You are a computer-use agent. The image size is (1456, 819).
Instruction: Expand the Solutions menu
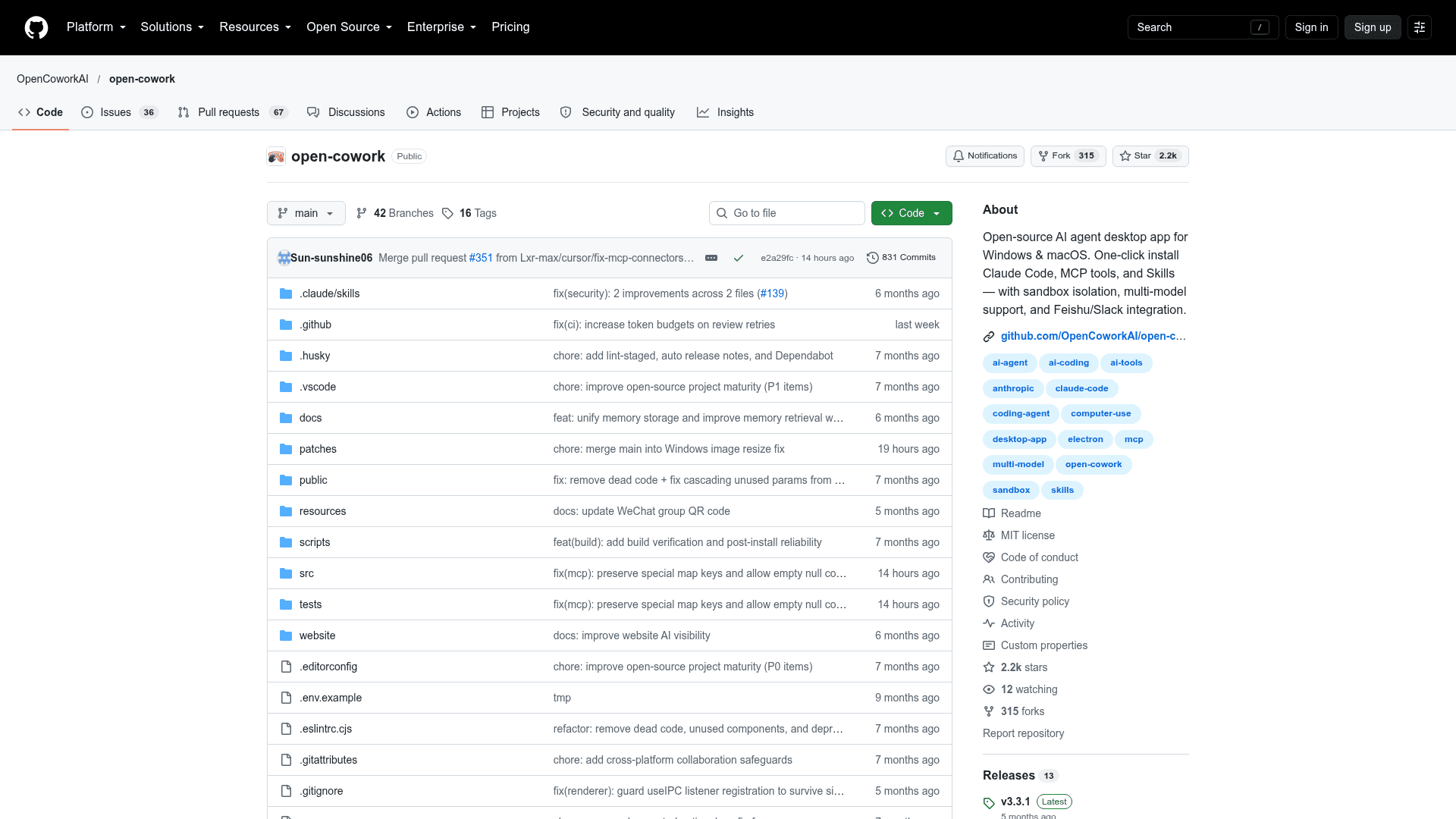click(x=172, y=27)
